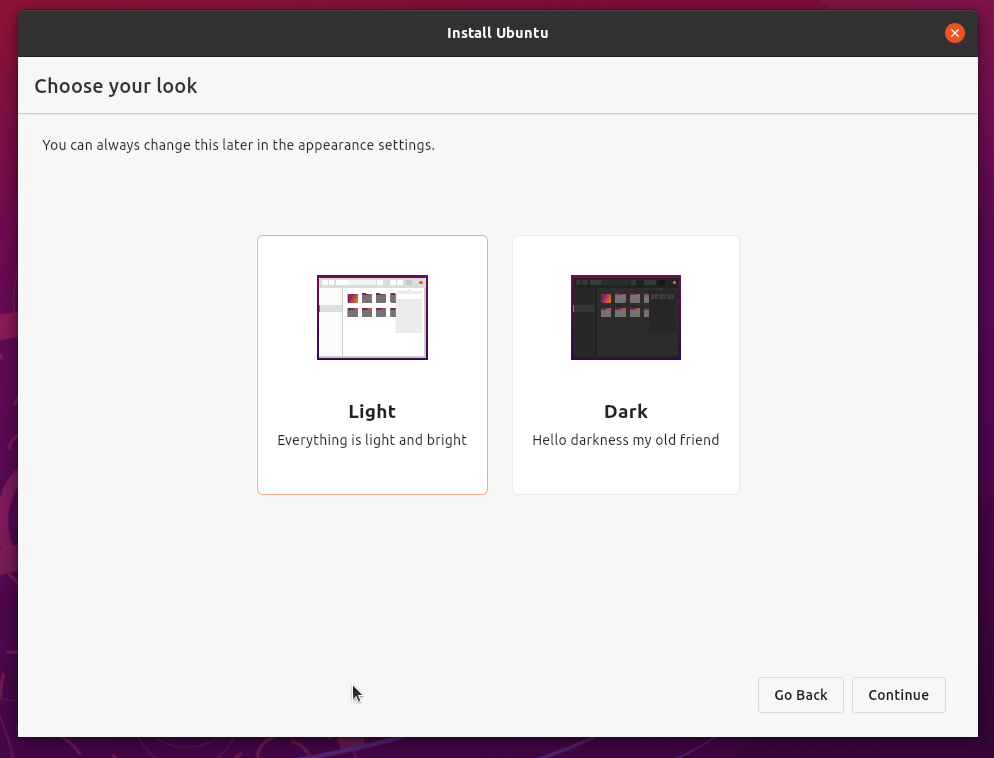
Task: Select the Dark theme preview thumbnail
Action: click(x=626, y=318)
